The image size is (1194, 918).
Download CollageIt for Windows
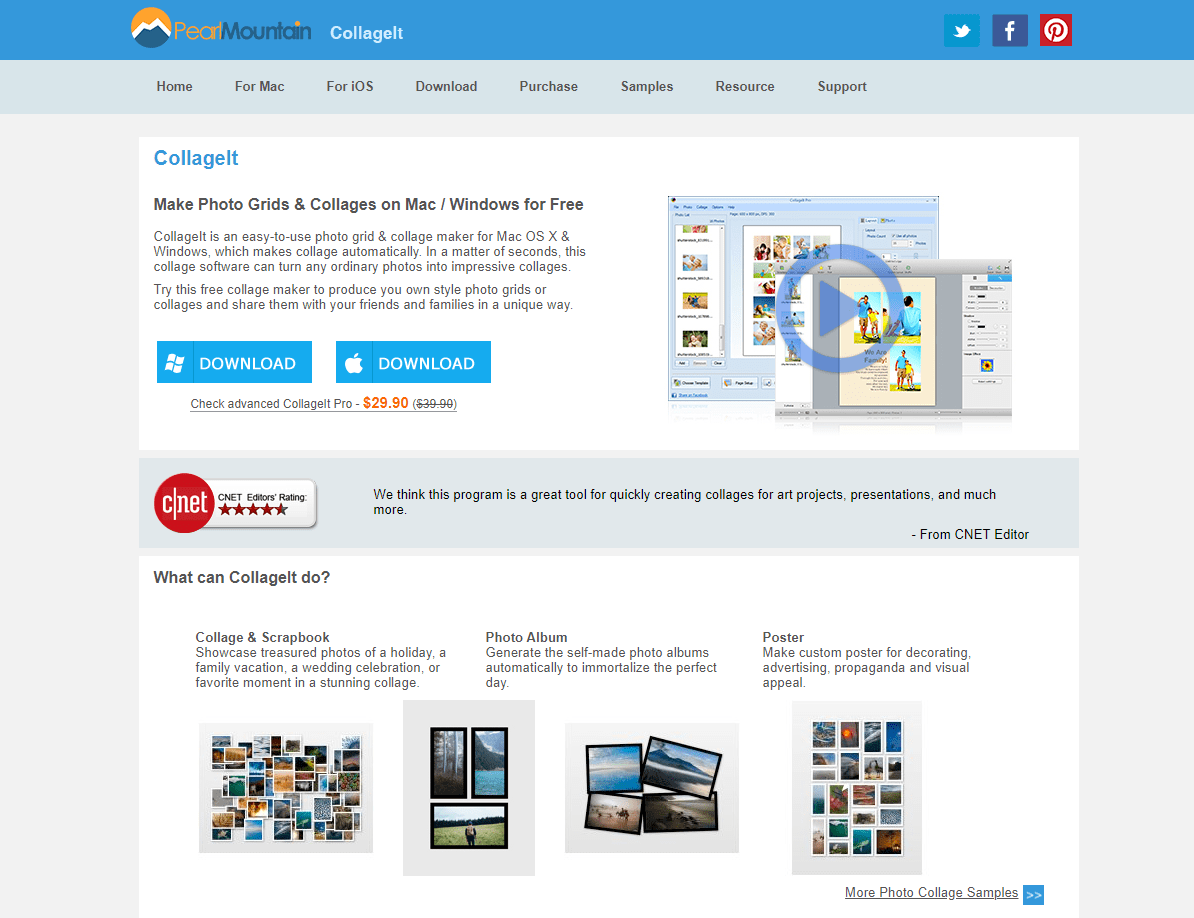point(235,362)
